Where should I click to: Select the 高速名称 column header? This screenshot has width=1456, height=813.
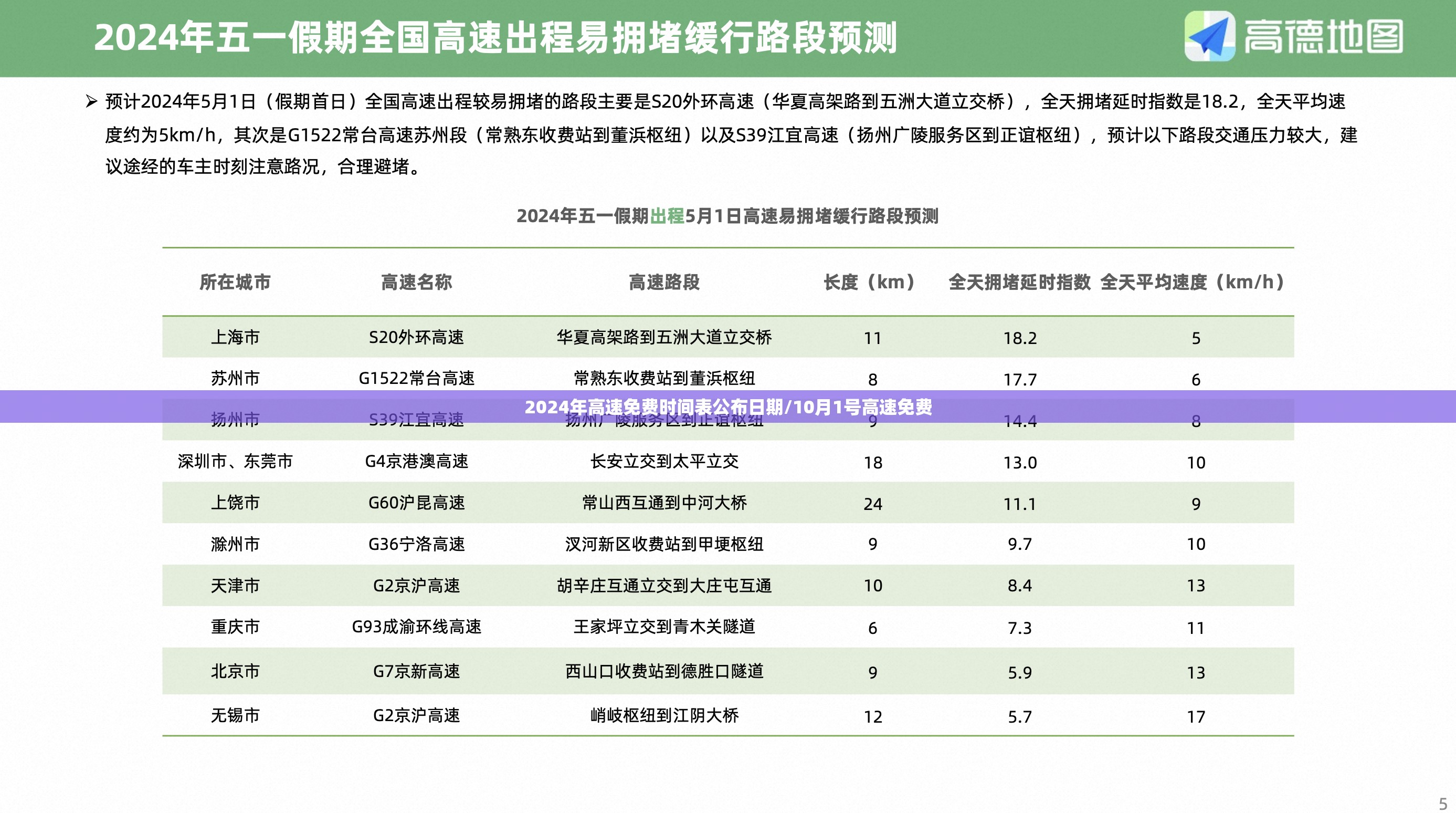[417, 282]
